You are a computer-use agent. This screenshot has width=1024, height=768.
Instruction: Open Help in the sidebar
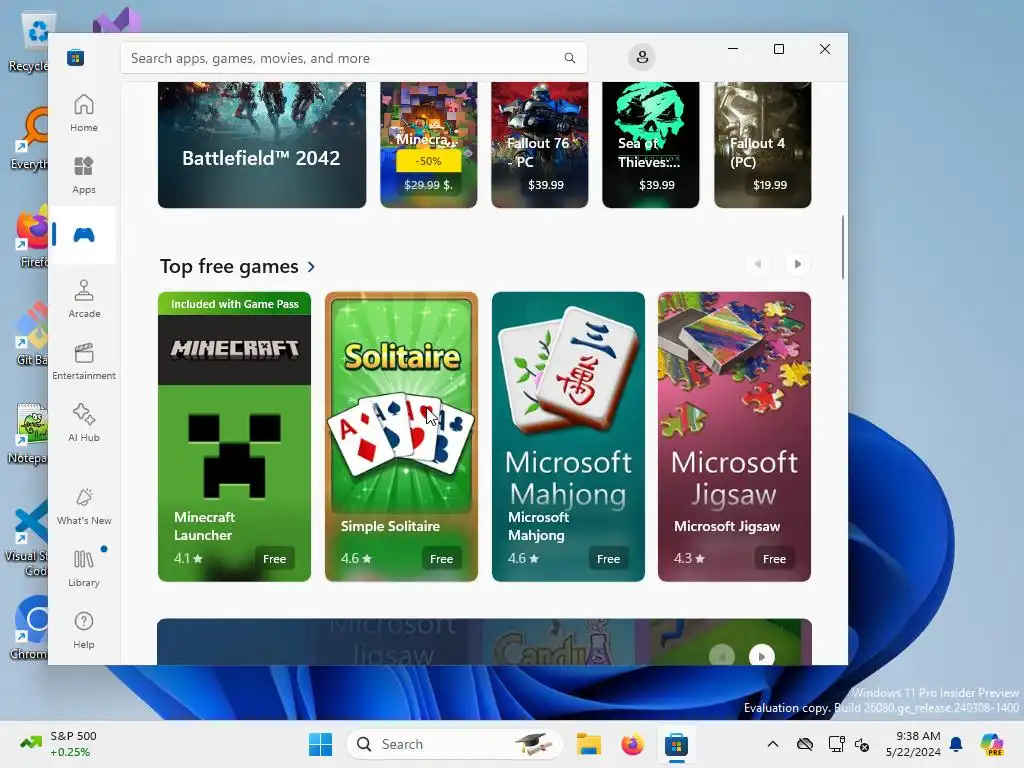pos(84,630)
